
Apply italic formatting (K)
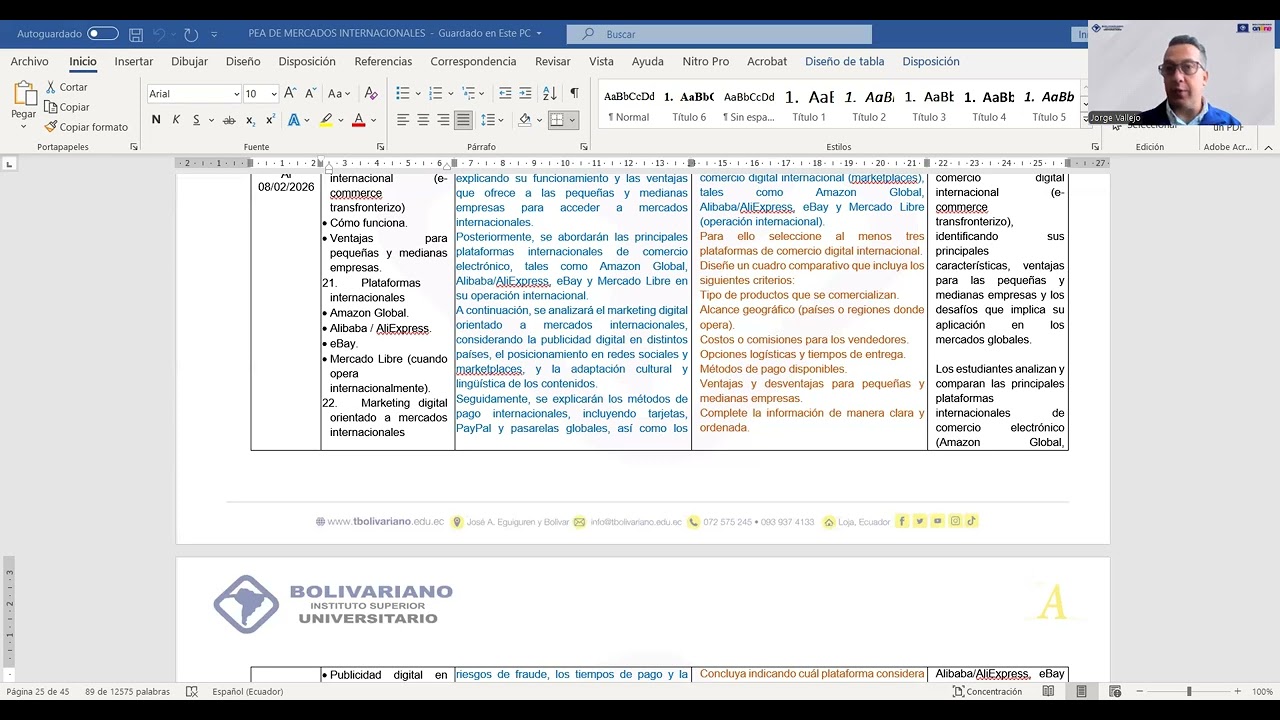click(x=176, y=120)
